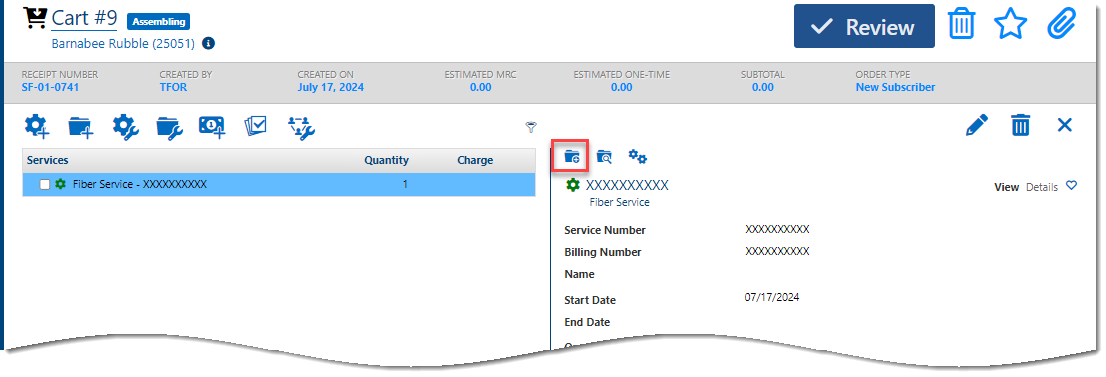
Task: Click the Add Charge money-plus icon
Action: 212,126
